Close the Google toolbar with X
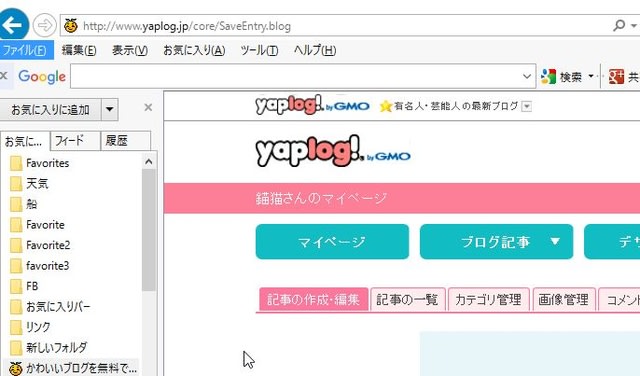 (4, 76)
